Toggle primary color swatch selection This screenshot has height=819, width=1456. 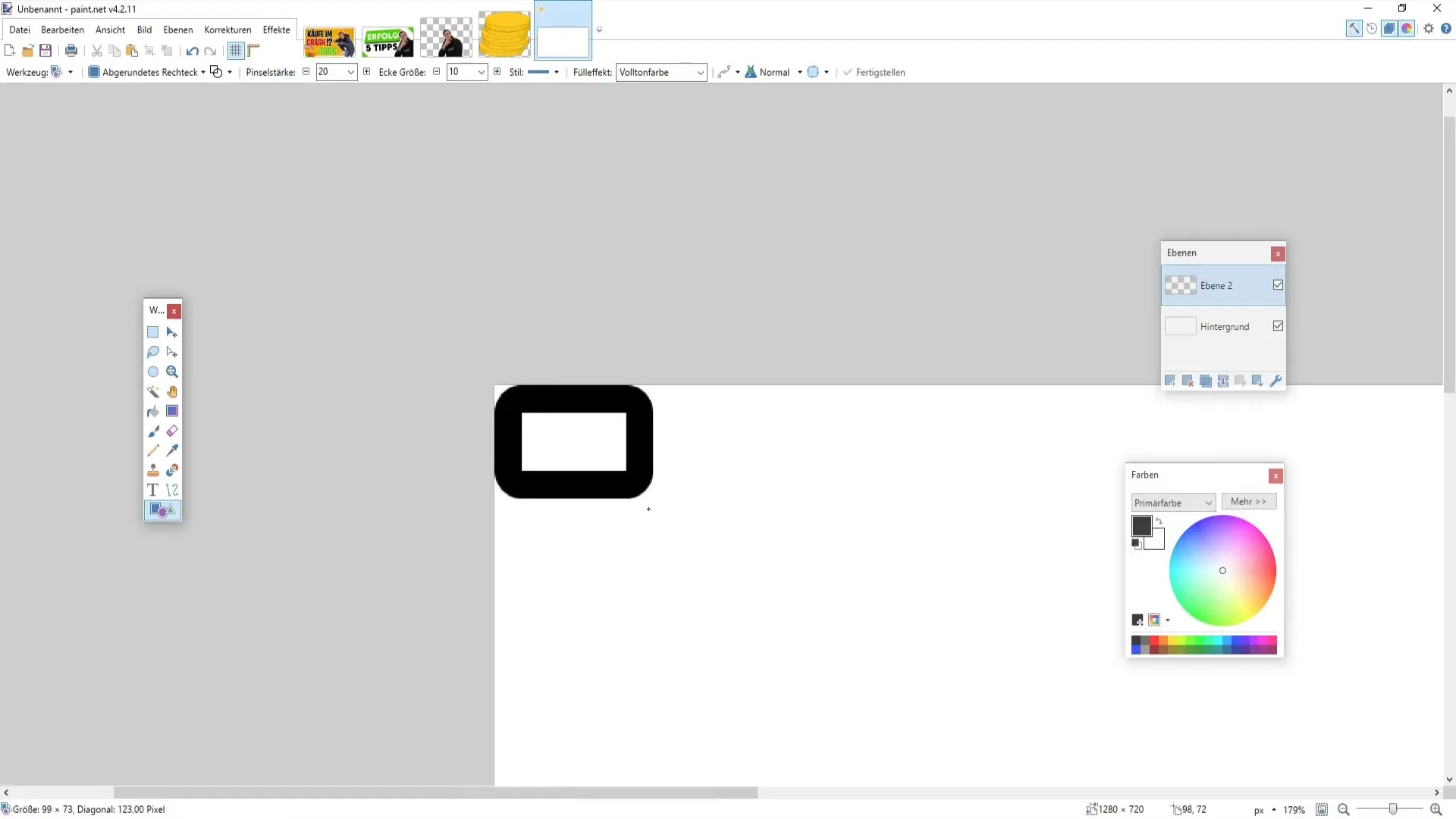pos(1141,525)
